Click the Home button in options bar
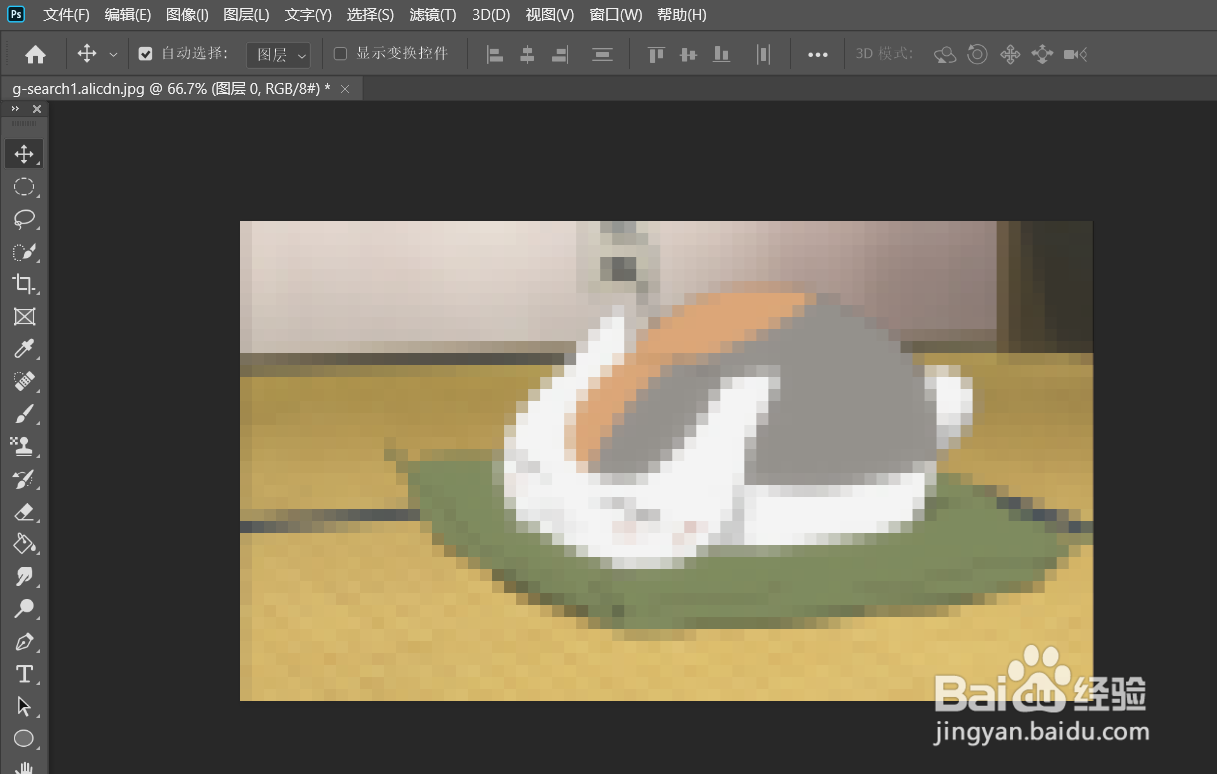 tap(35, 54)
